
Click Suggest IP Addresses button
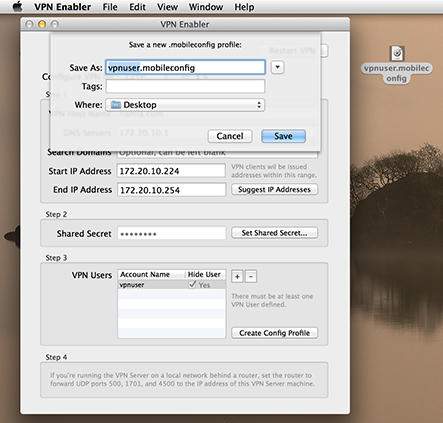(x=274, y=189)
